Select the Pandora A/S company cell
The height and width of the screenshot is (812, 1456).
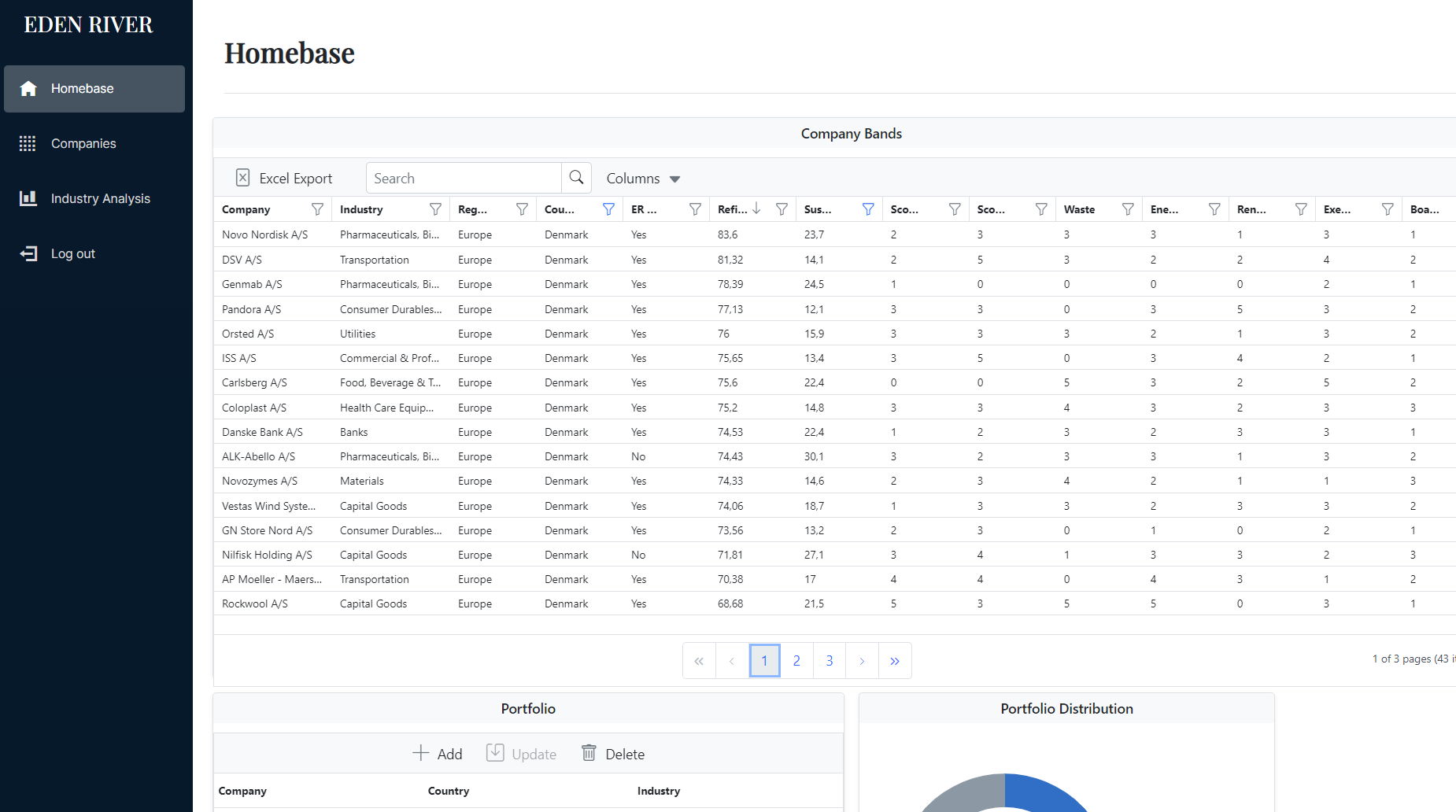(273, 309)
